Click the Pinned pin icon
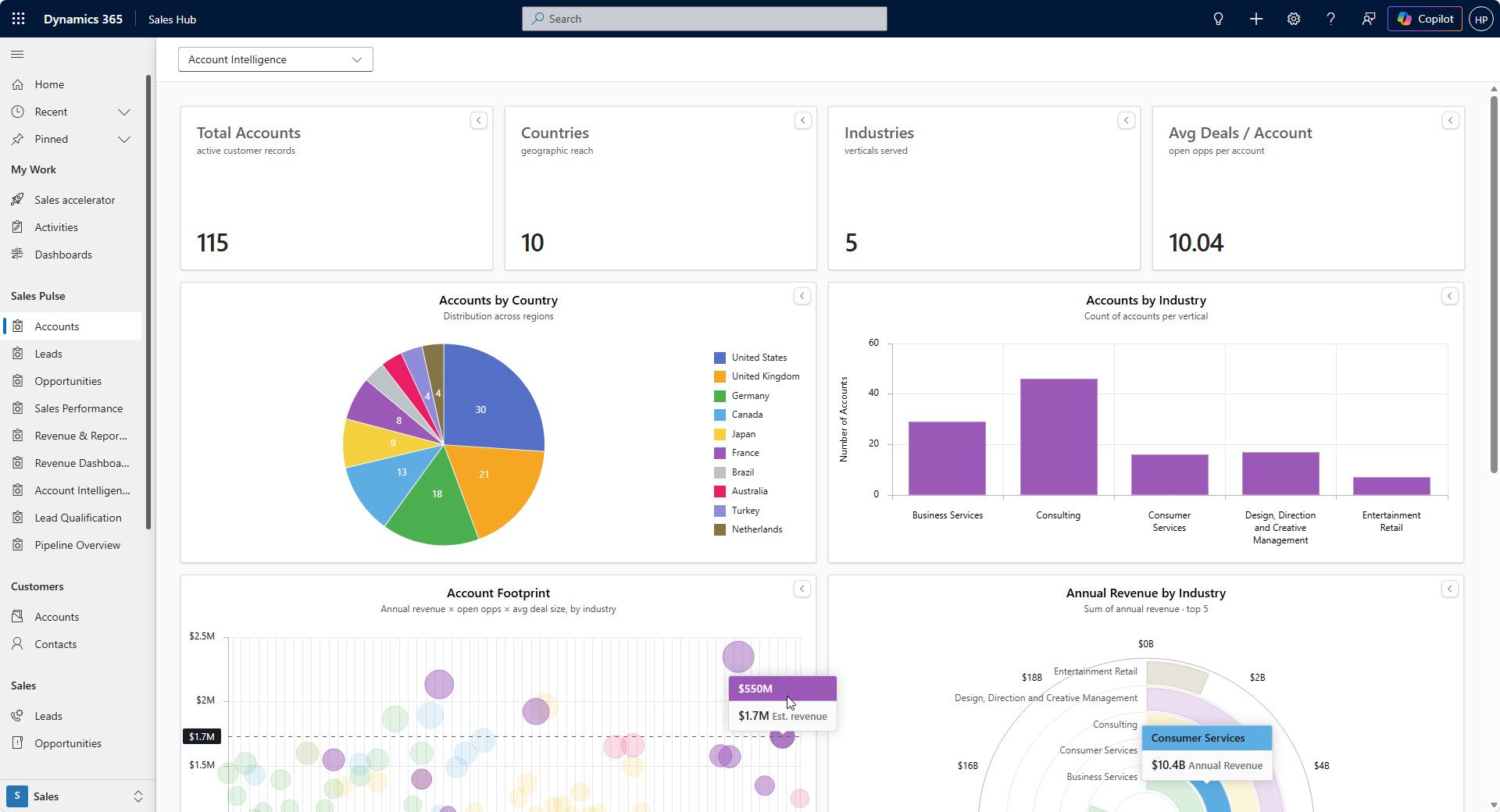Image resolution: width=1500 pixels, height=812 pixels. [18, 139]
